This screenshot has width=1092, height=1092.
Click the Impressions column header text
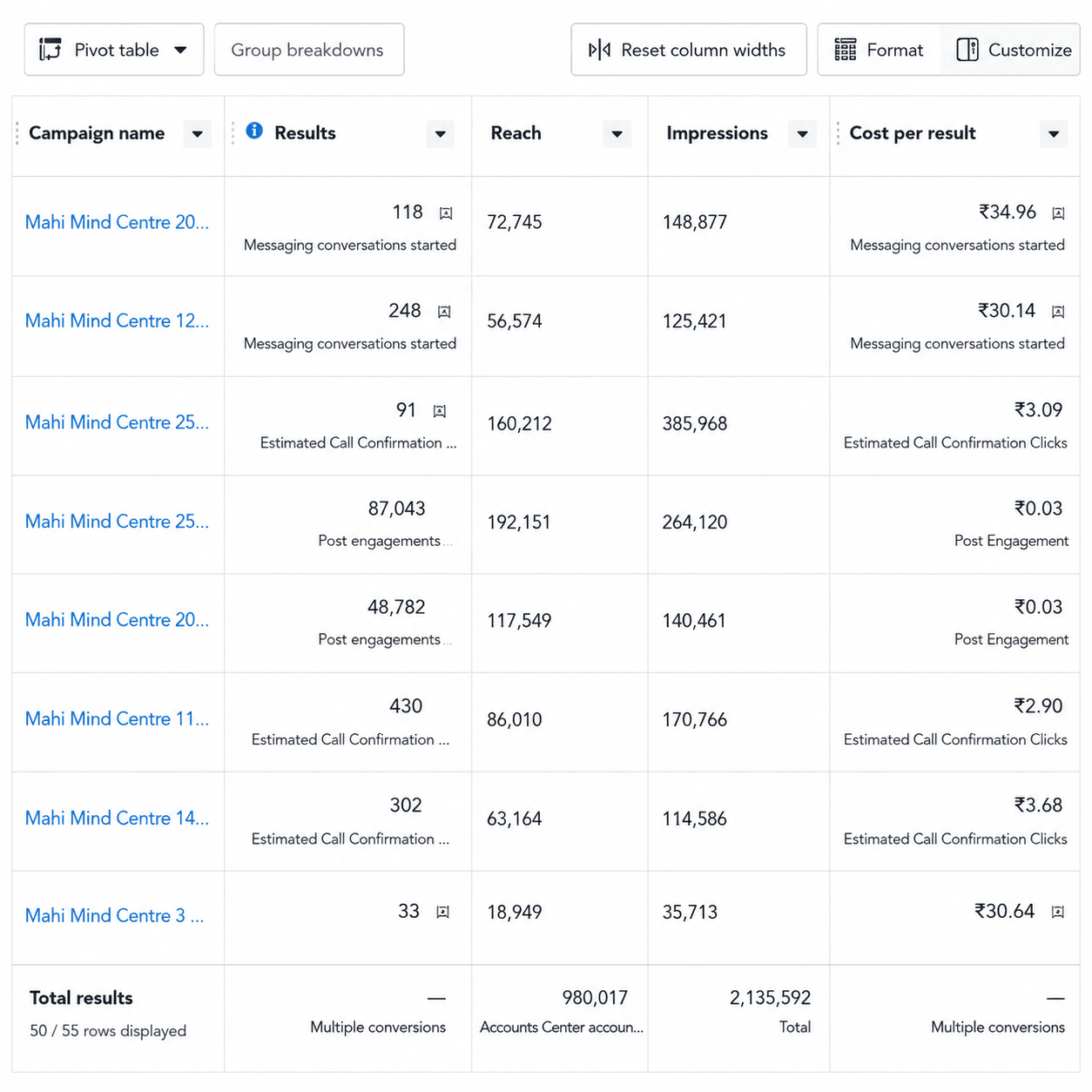[x=717, y=133]
